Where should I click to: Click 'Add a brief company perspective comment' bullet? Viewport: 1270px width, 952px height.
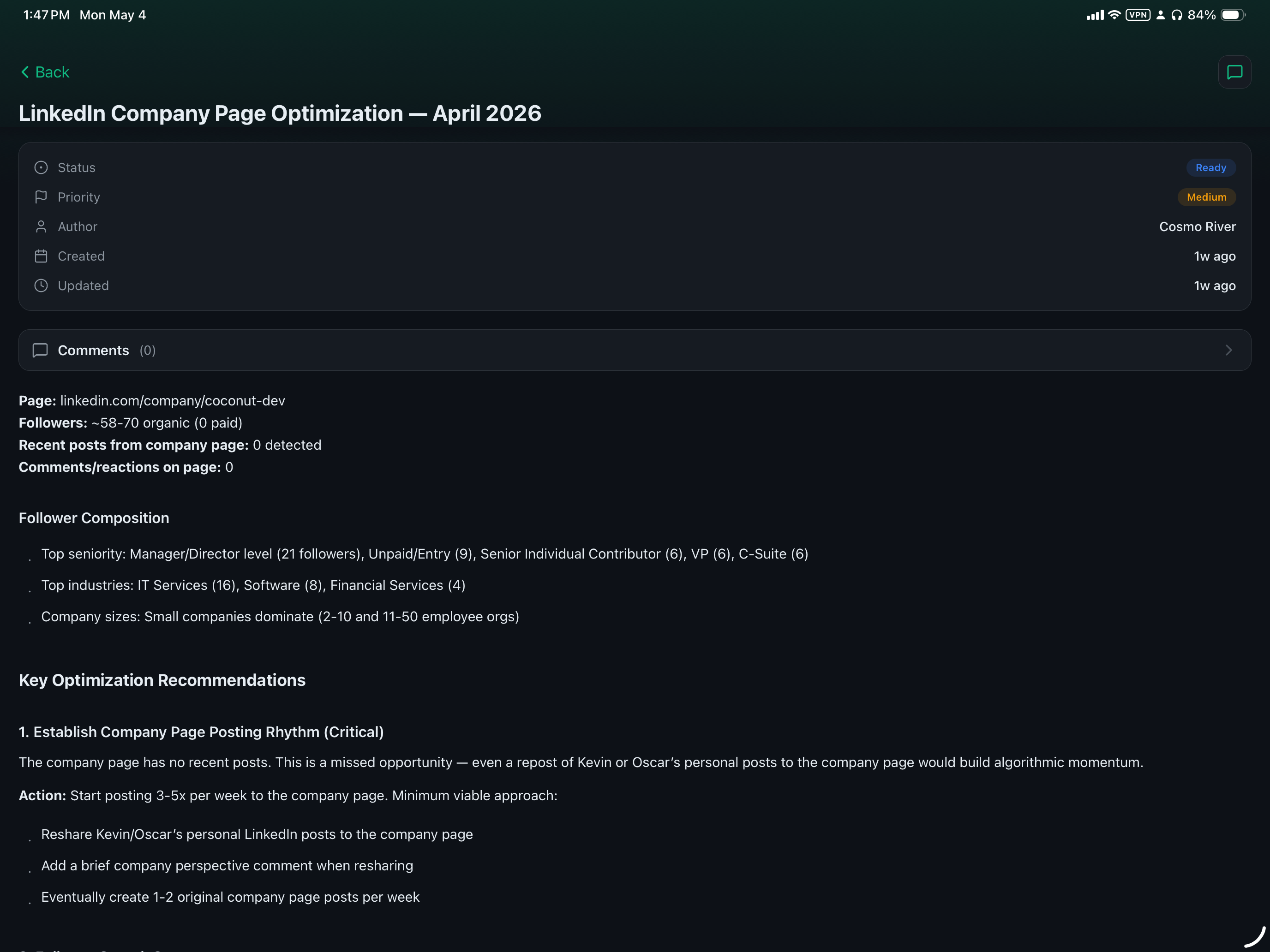228,865
